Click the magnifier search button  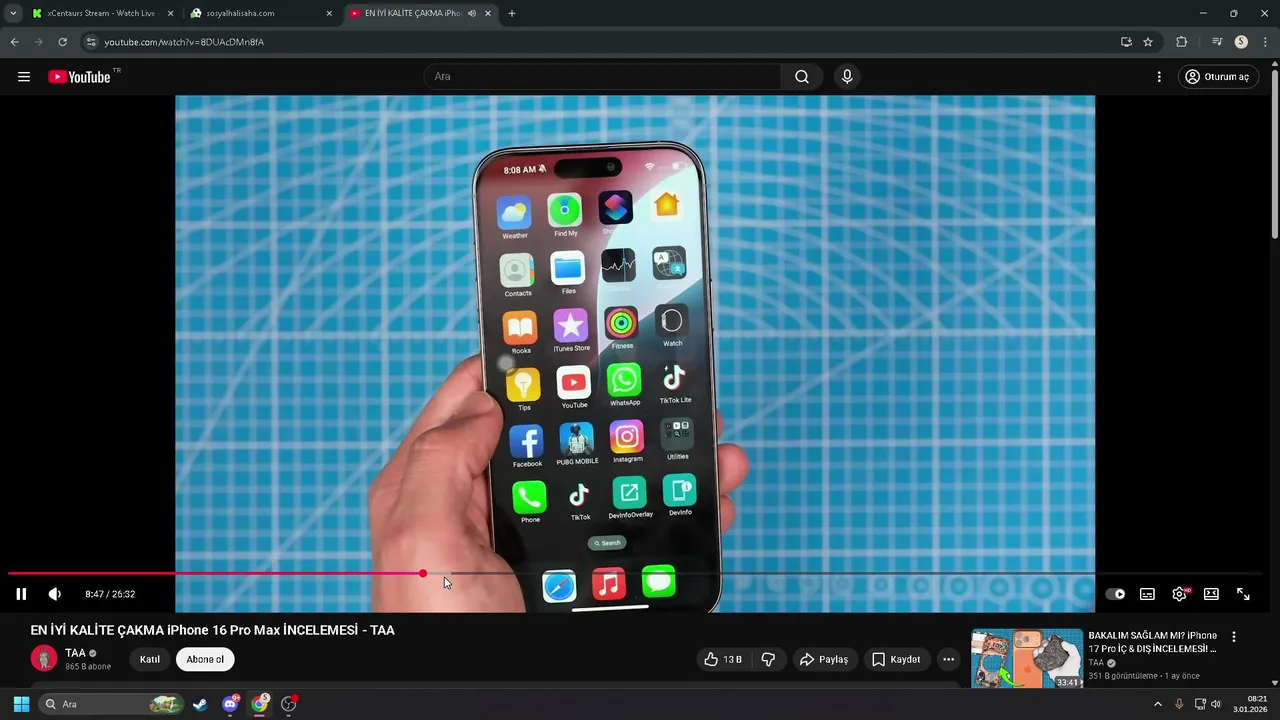(802, 77)
